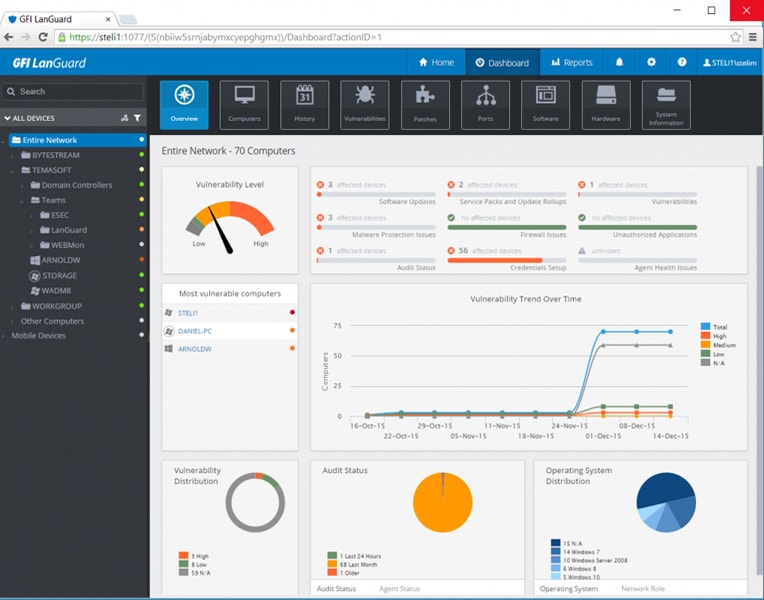
Task: Click the Search devices field
Action: coord(73,92)
